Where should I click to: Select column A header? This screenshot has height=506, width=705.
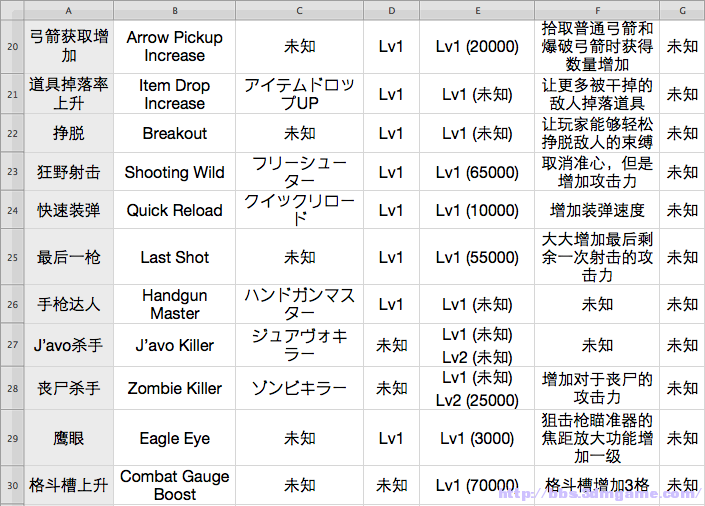pyautogui.click(x=68, y=10)
